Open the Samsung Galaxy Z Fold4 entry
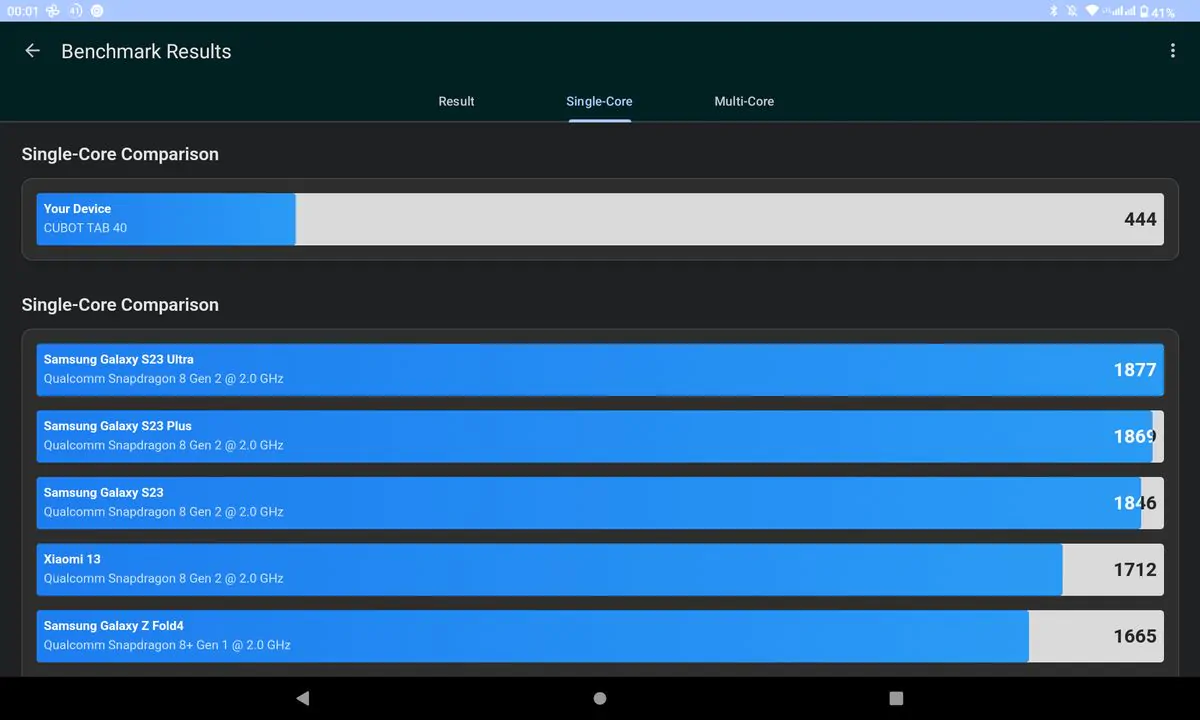 600,636
